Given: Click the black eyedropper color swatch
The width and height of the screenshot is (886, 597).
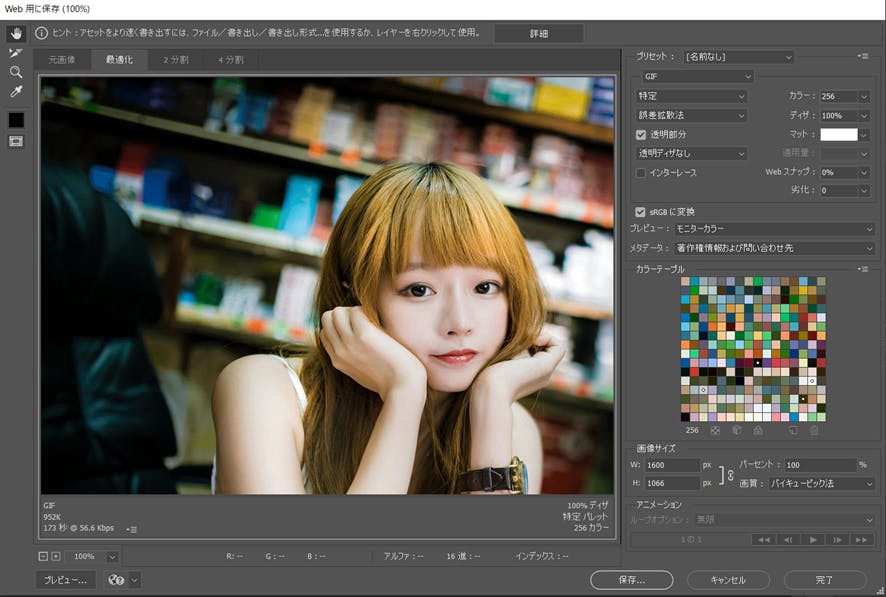Looking at the screenshot, I should pyautogui.click(x=16, y=119).
